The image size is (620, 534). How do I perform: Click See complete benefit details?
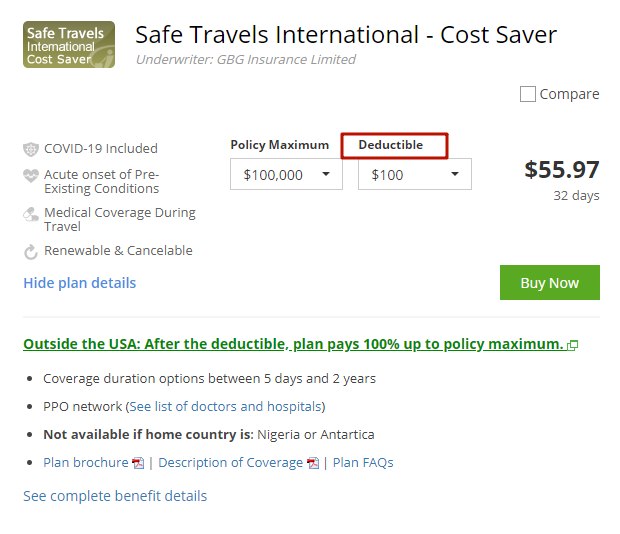(115, 496)
